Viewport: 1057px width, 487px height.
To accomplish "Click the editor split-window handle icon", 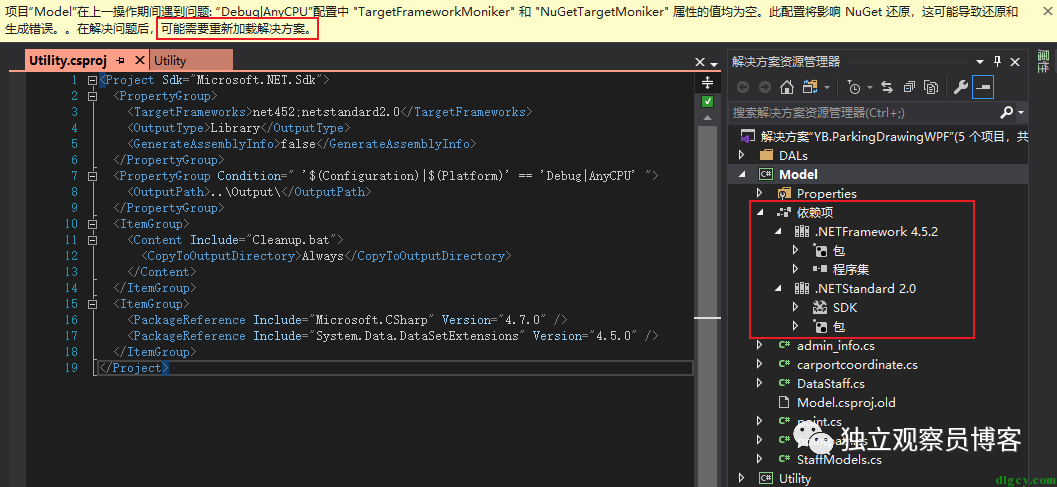I will tap(707, 83).
